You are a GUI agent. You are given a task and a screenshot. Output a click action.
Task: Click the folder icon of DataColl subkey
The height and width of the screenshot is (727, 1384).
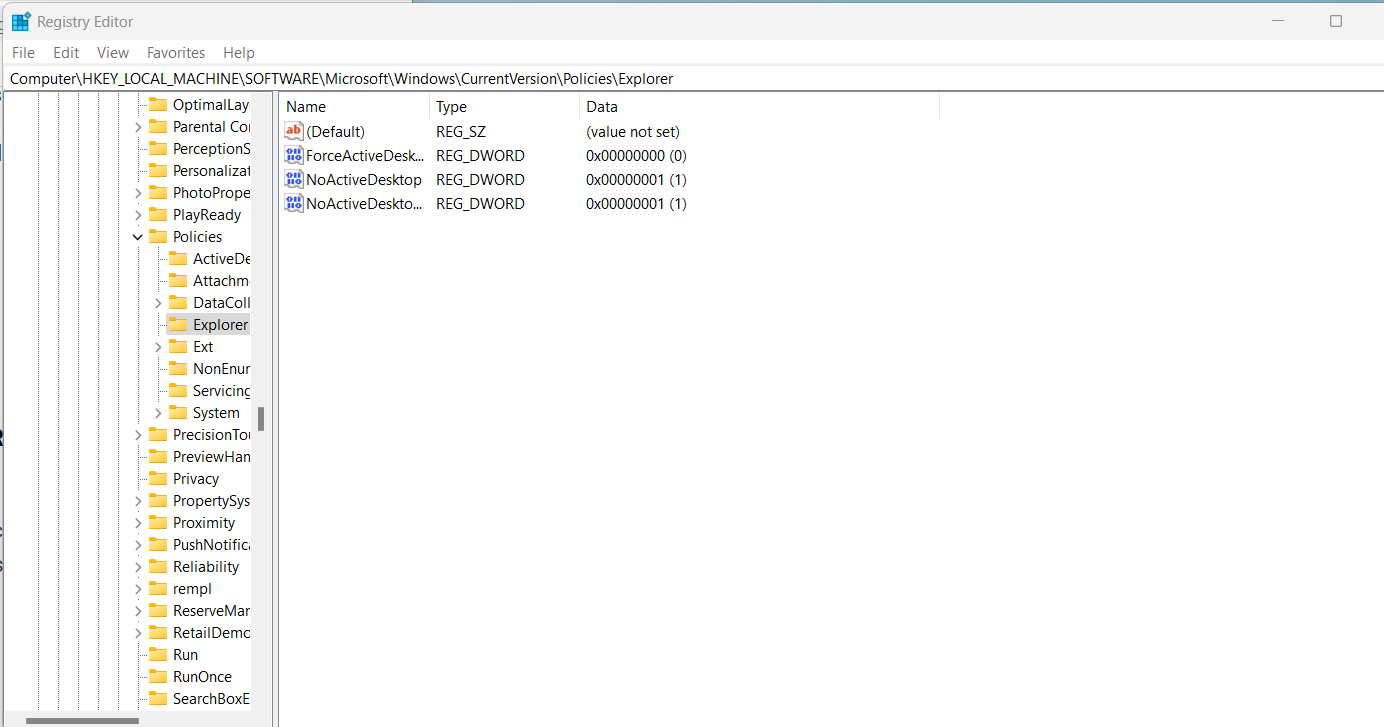pos(178,302)
